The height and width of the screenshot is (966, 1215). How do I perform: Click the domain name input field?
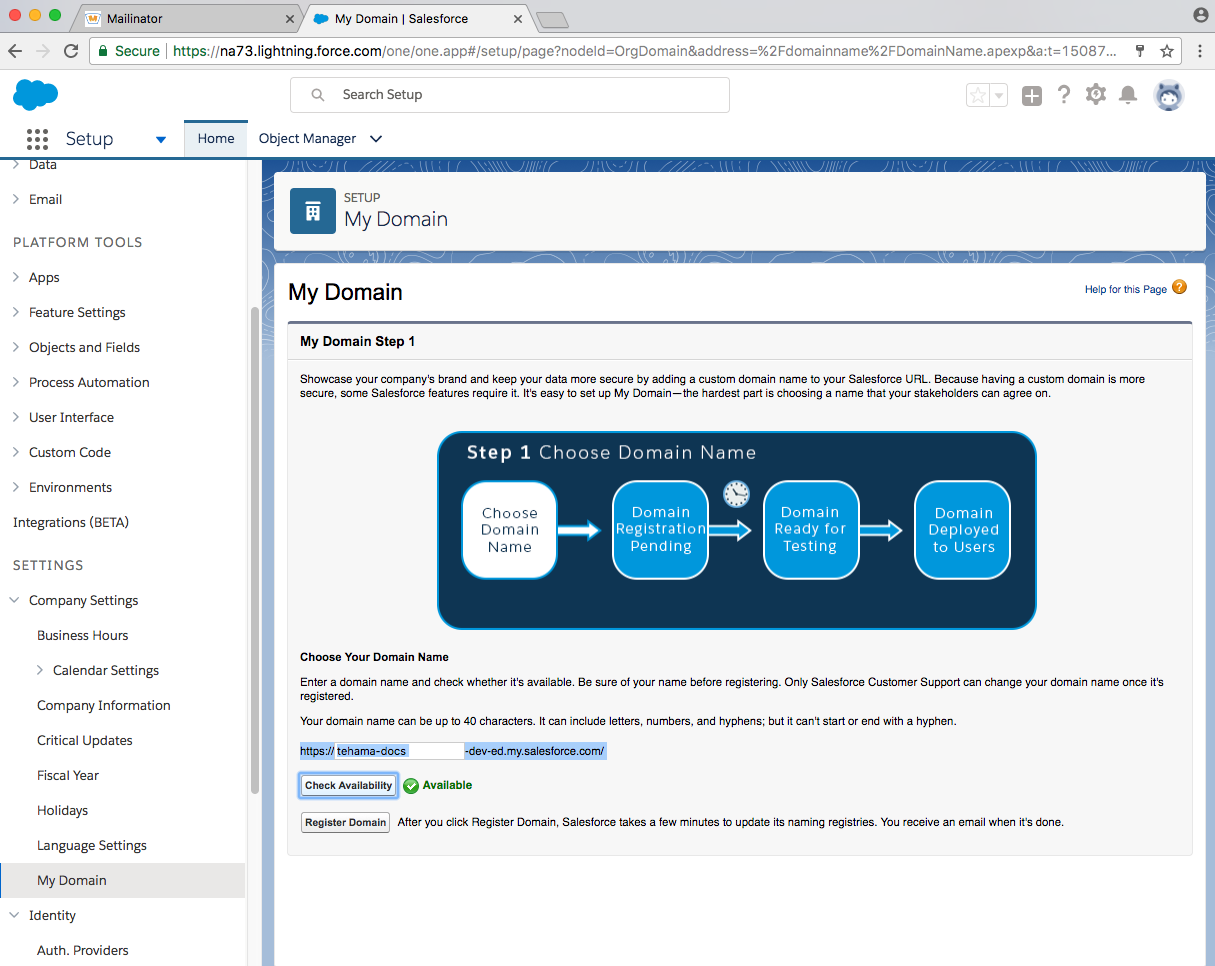(399, 751)
